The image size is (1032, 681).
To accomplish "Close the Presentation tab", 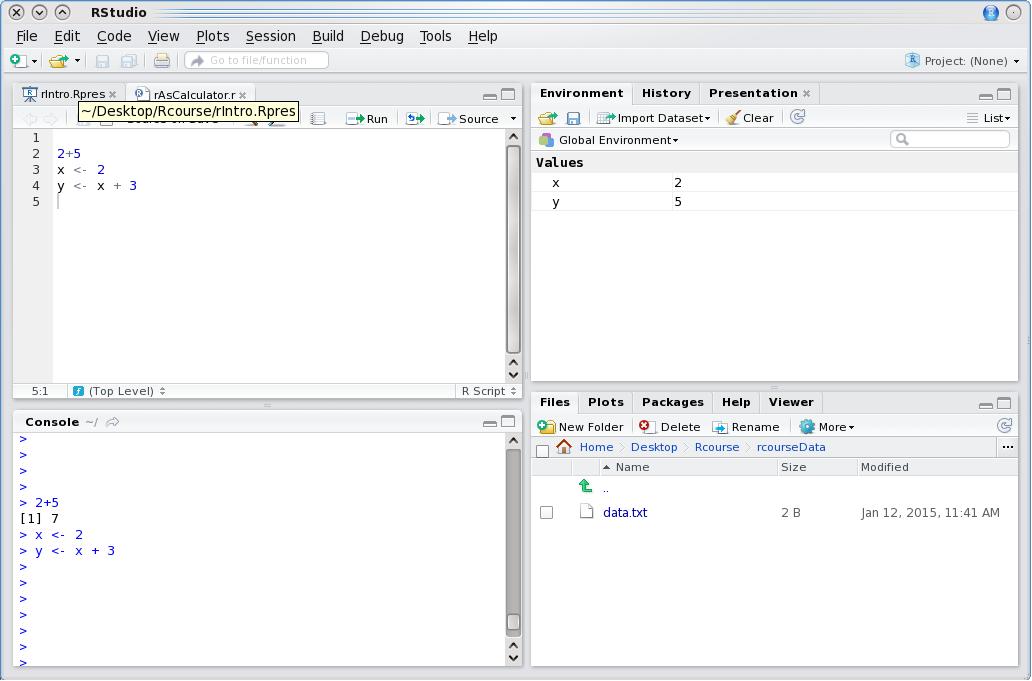I will pyautogui.click(x=806, y=93).
